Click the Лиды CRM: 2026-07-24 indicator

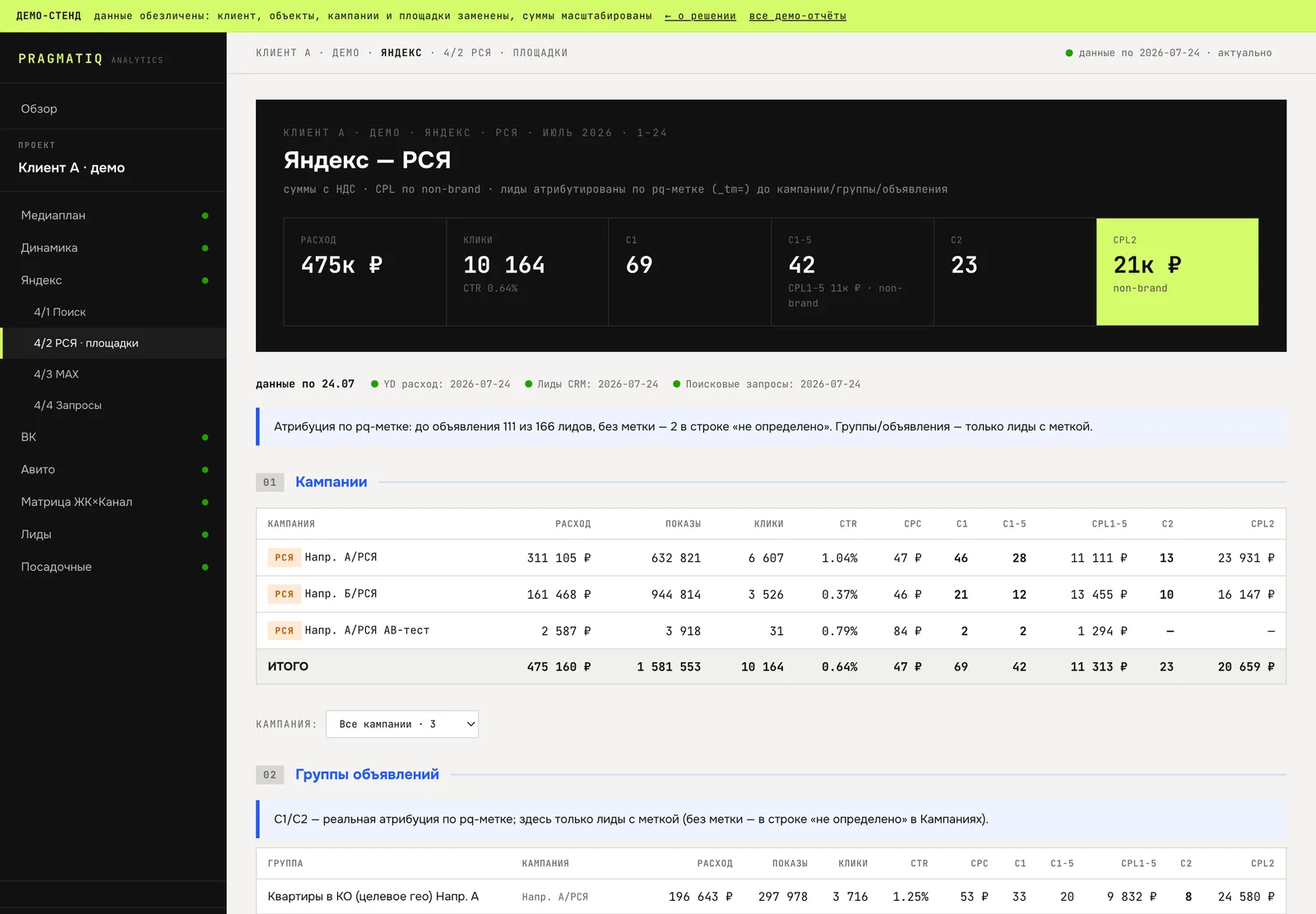[591, 384]
